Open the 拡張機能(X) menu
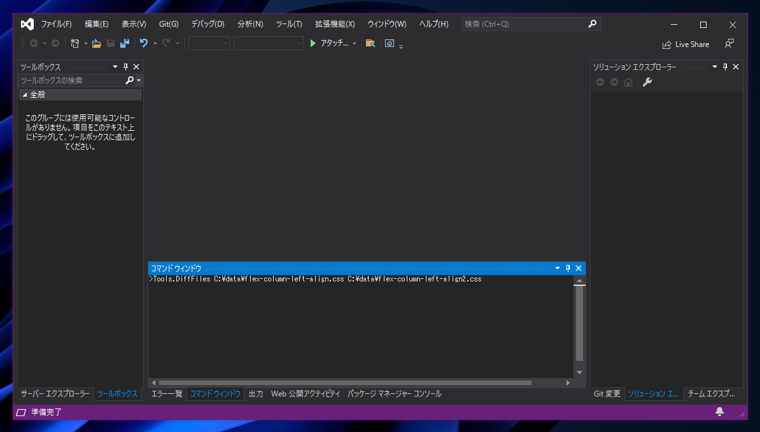Viewport: 760px width, 432px height. (334, 24)
